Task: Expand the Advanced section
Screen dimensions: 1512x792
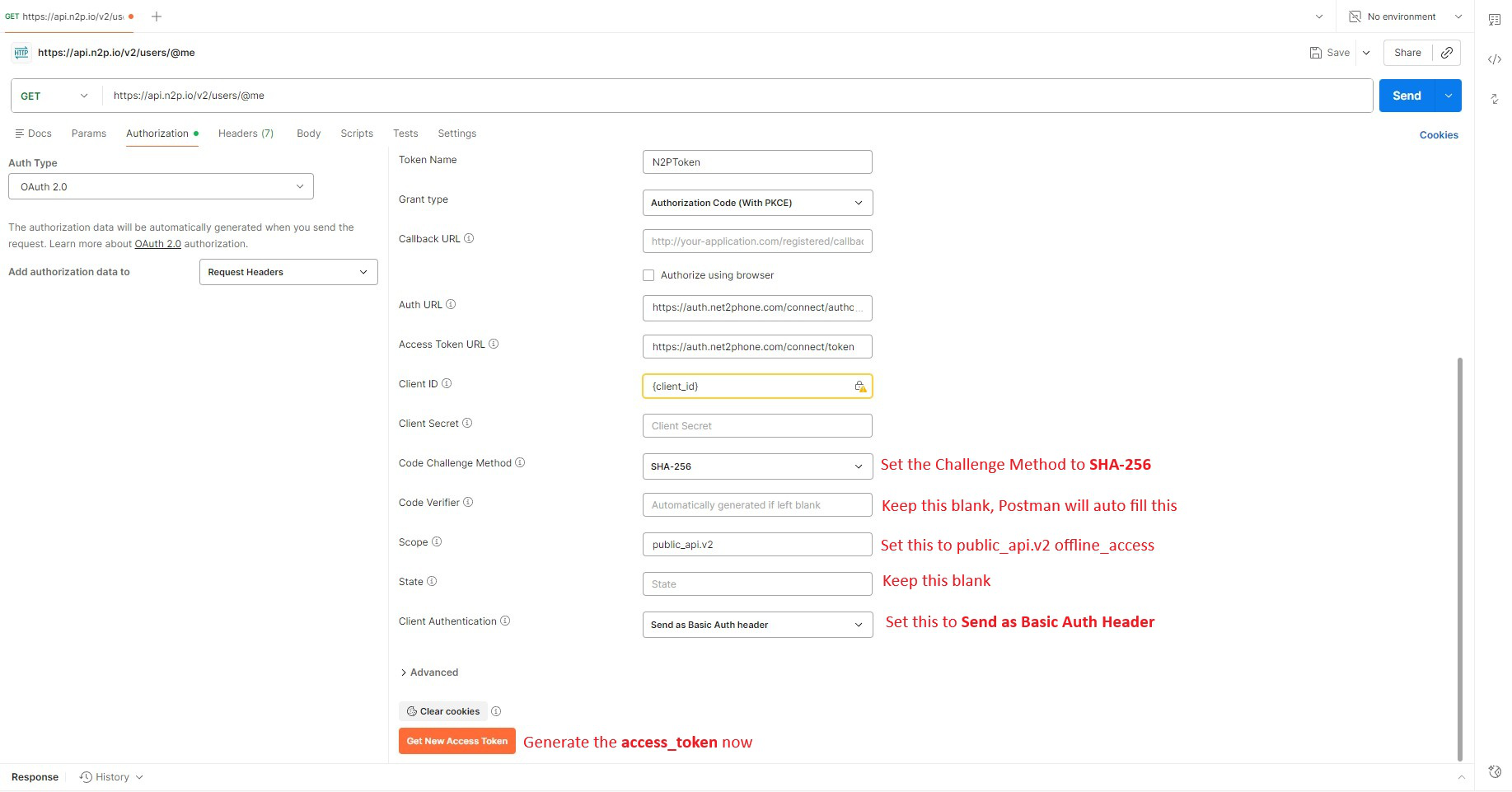Action: tap(429, 673)
